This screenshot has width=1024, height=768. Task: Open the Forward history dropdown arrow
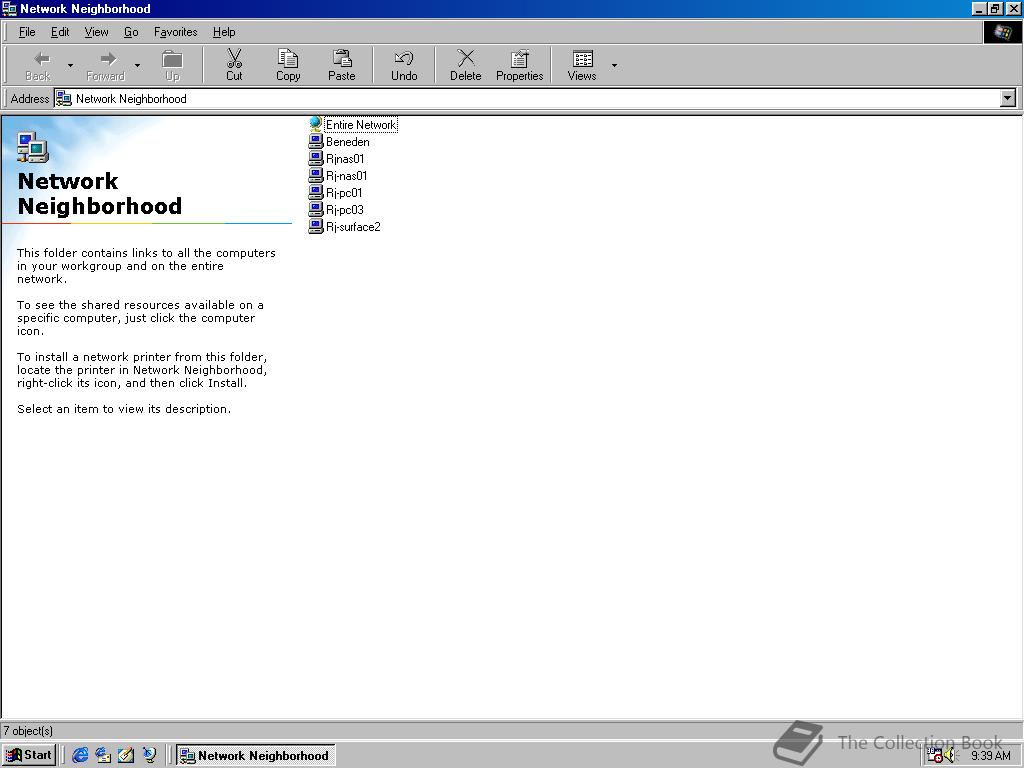pos(137,65)
